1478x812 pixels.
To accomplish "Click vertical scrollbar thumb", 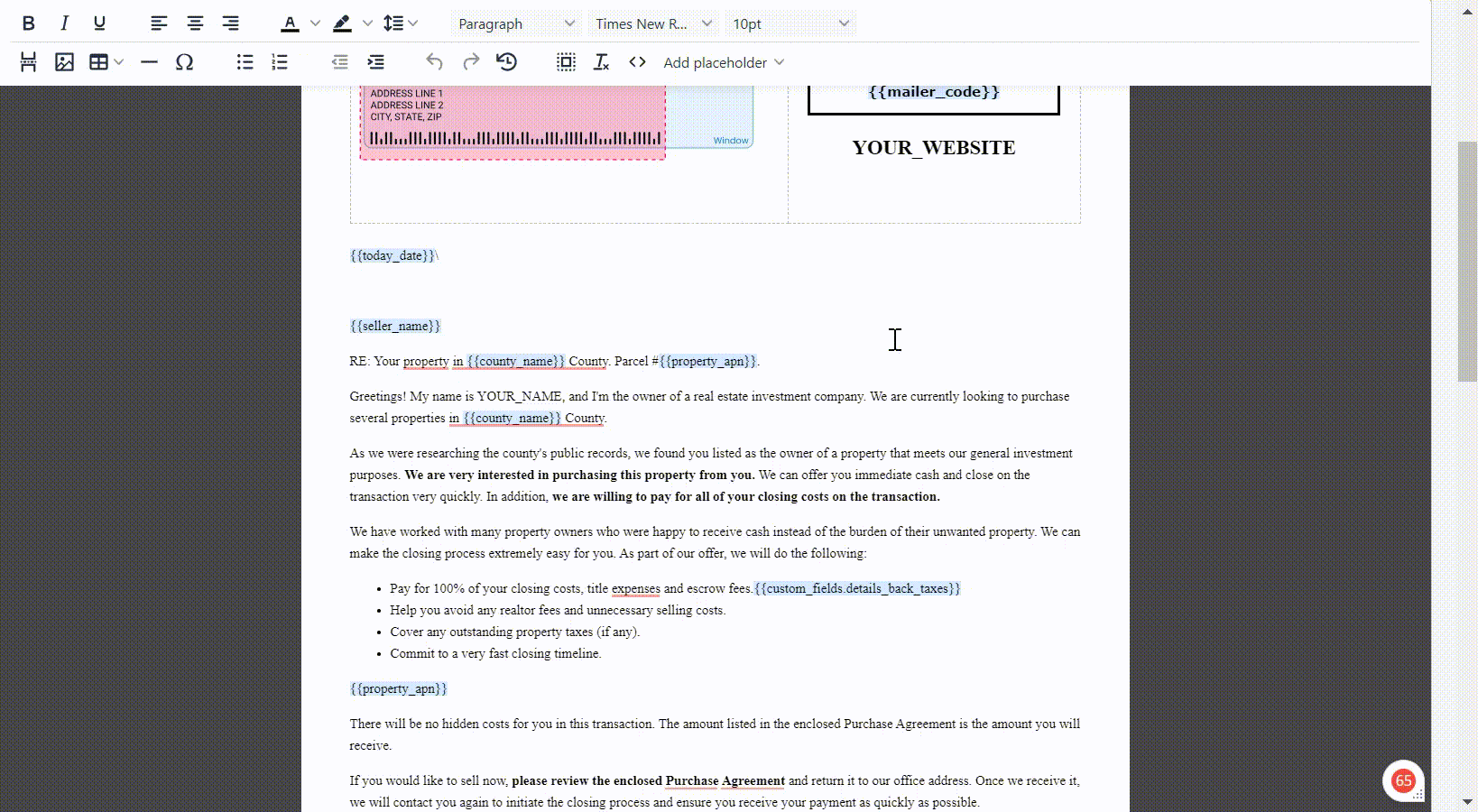I will [1467, 262].
